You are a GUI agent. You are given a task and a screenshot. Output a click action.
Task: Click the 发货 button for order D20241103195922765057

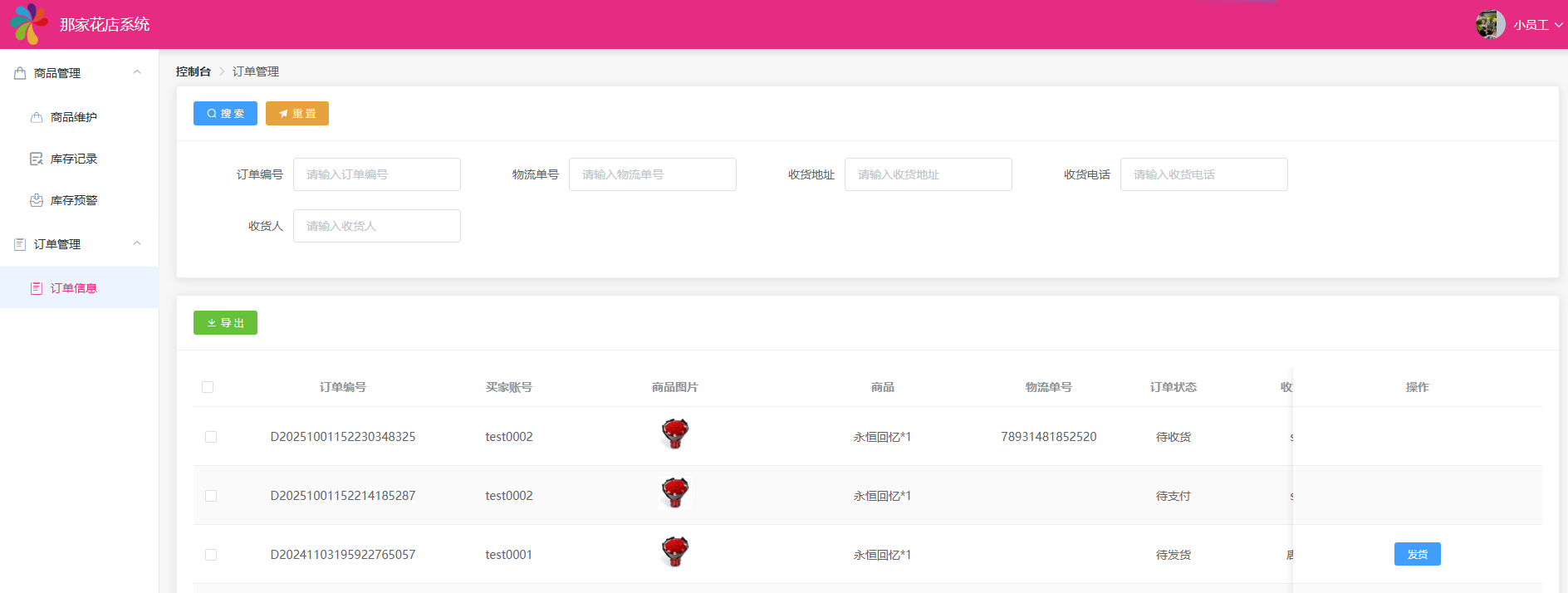tap(1417, 554)
